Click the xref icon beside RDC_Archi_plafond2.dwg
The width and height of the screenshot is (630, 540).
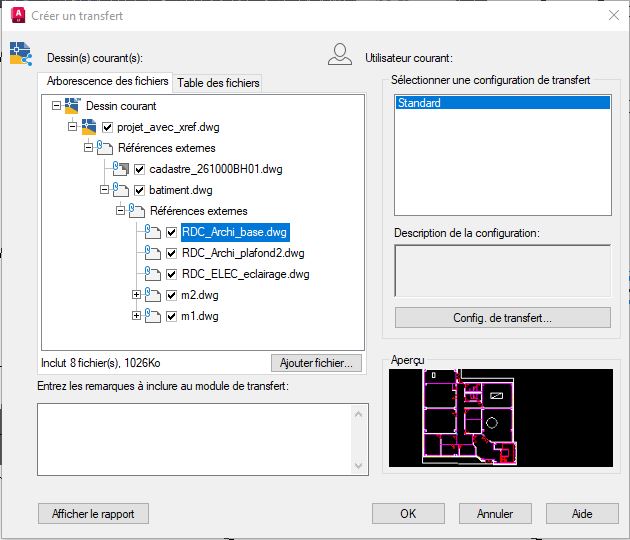[x=153, y=253]
